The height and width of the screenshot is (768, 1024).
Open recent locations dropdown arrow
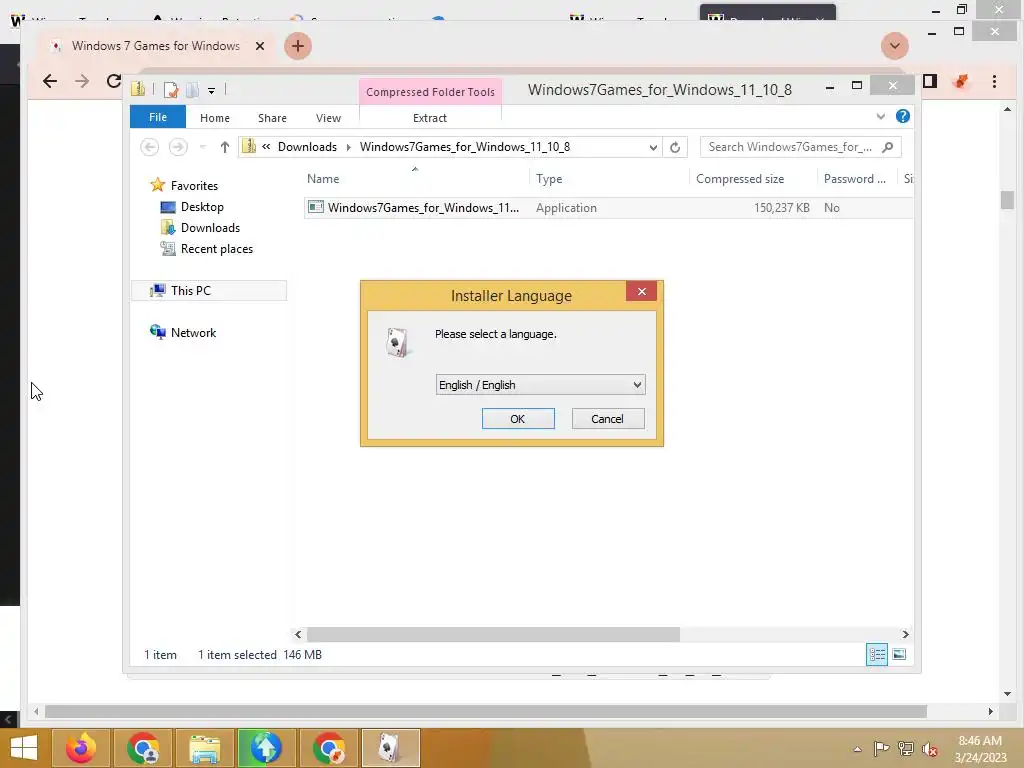(x=202, y=147)
